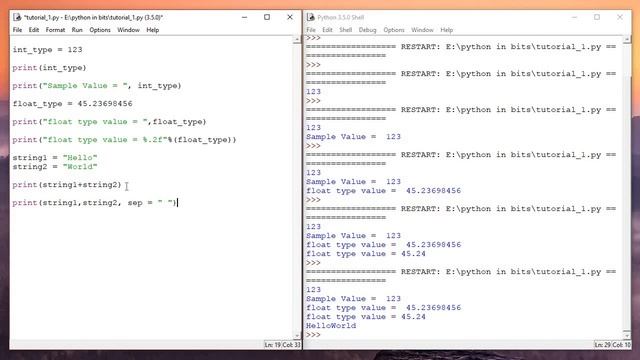
Task: Click the 'Sample Value' print statement in editor
Action: pyautogui.click(x=97, y=86)
